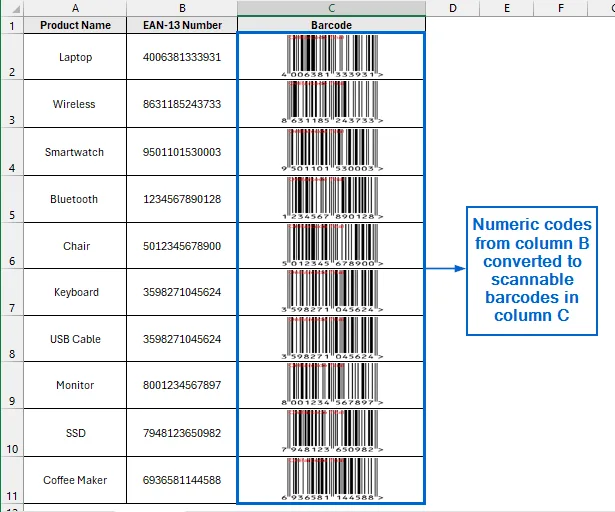Click the Keyboard row EAN number 3598271045624
The height and width of the screenshot is (512, 615).
(182, 292)
